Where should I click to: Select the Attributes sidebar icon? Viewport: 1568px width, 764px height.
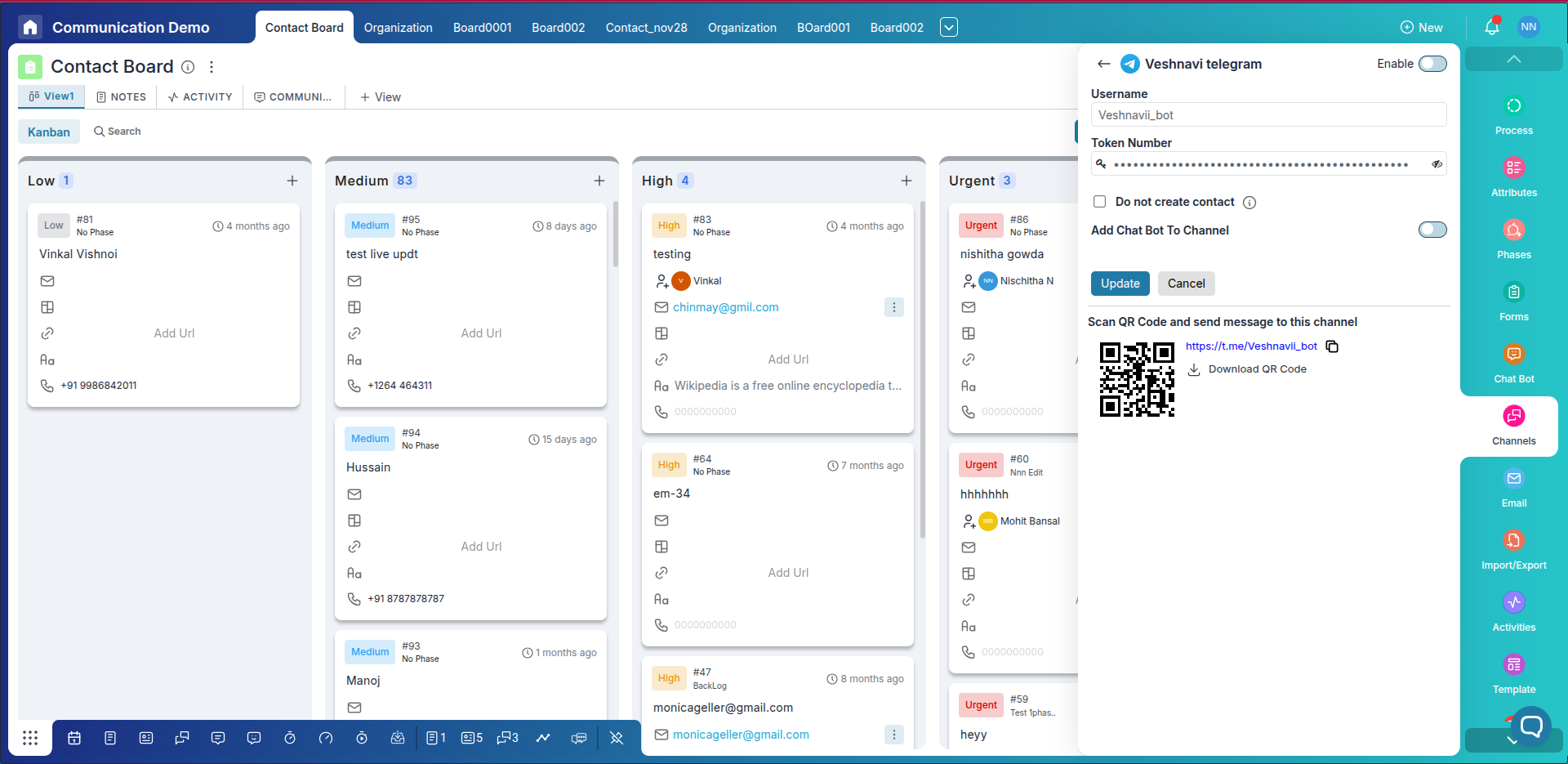[1513, 177]
